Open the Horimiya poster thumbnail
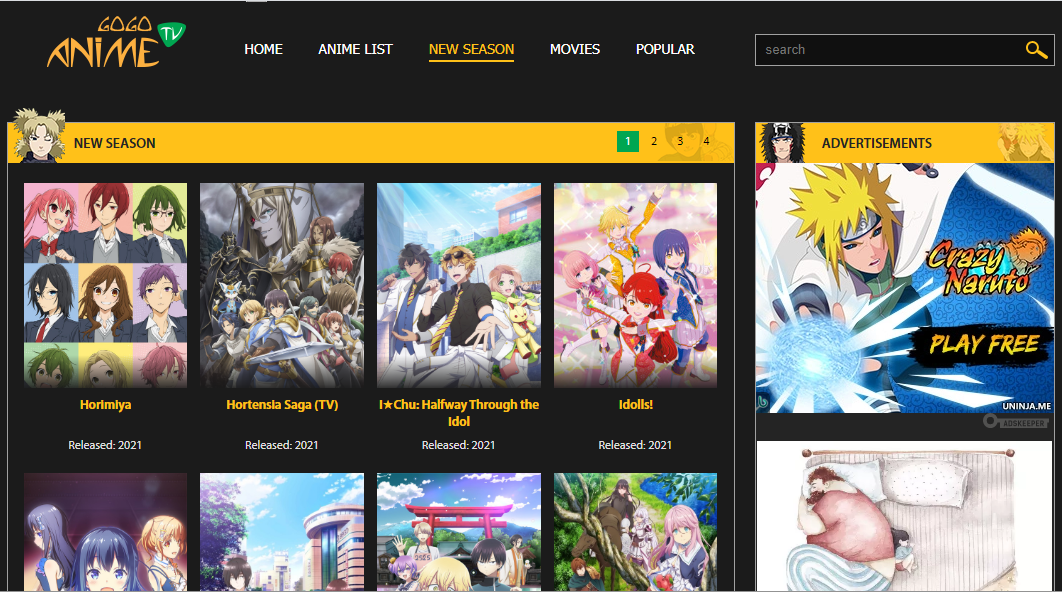Viewport: 1062px width, 592px height. (105, 285)
